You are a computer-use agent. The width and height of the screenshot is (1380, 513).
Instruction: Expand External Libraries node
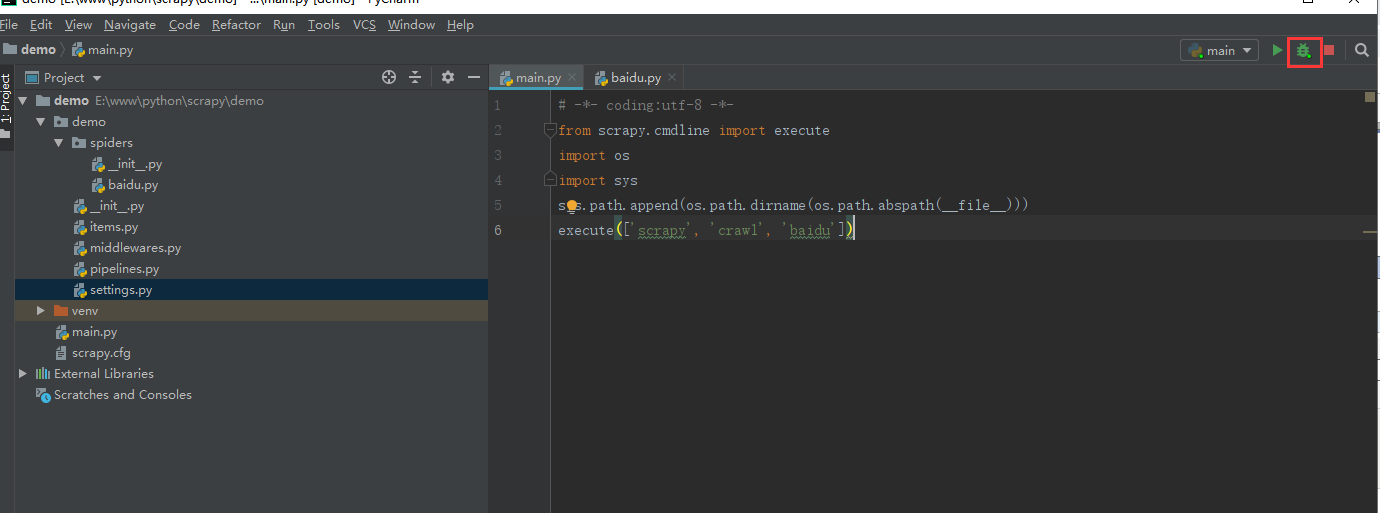pos(23,374)
